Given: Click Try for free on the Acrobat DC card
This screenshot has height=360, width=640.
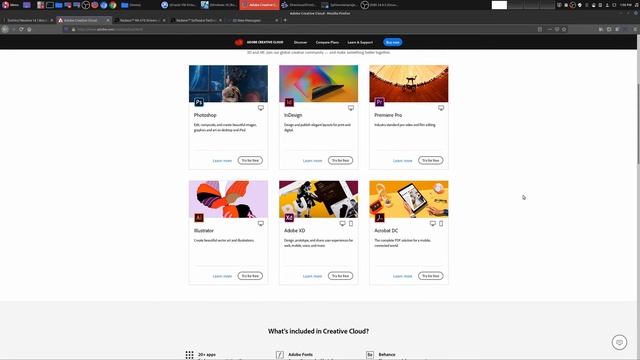Looking at the screenshot, I should click(x=431, y=276).
